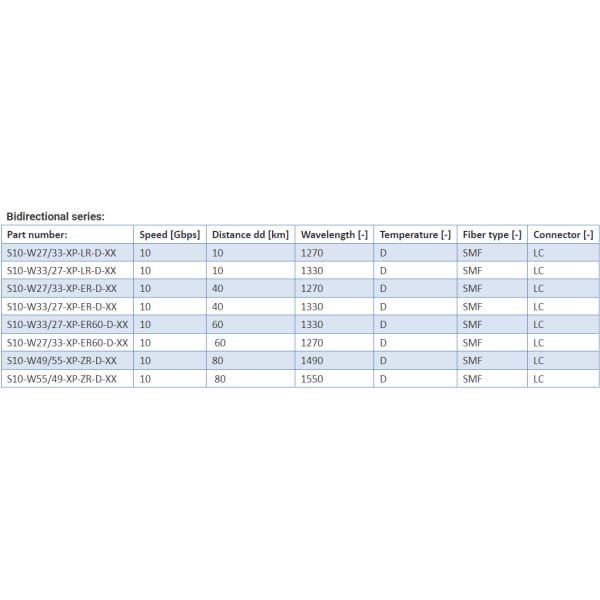Click wavelength 1270 in the S10-W27/33-XP-ER60-D-XX row
This screenshot has height=600, width=600.
click(x=312, y=343)
